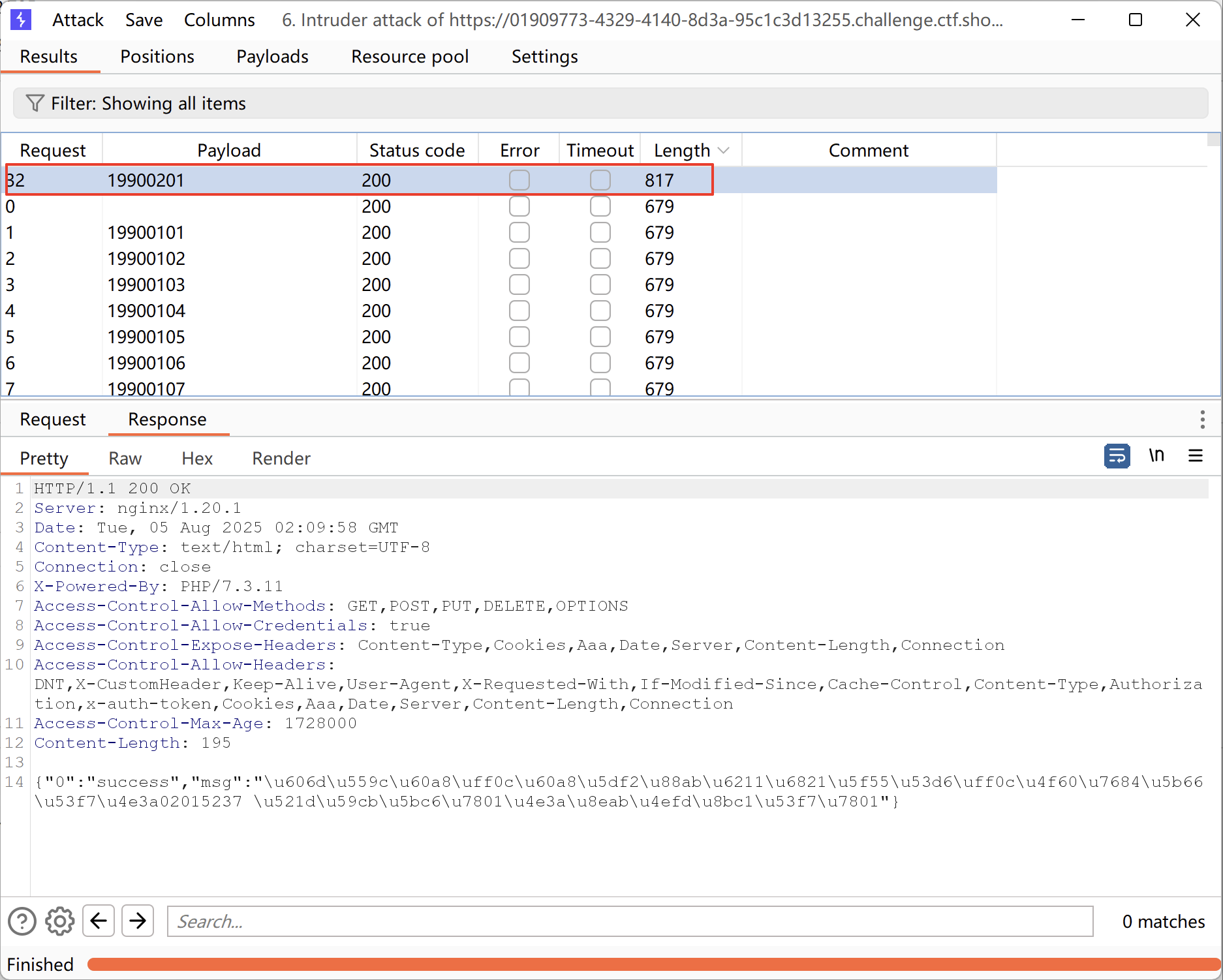Image resolution: width=1223 pixels, height=980 pixels.
Task: Go to previous search match arrow
Action: tap(99, 921)
